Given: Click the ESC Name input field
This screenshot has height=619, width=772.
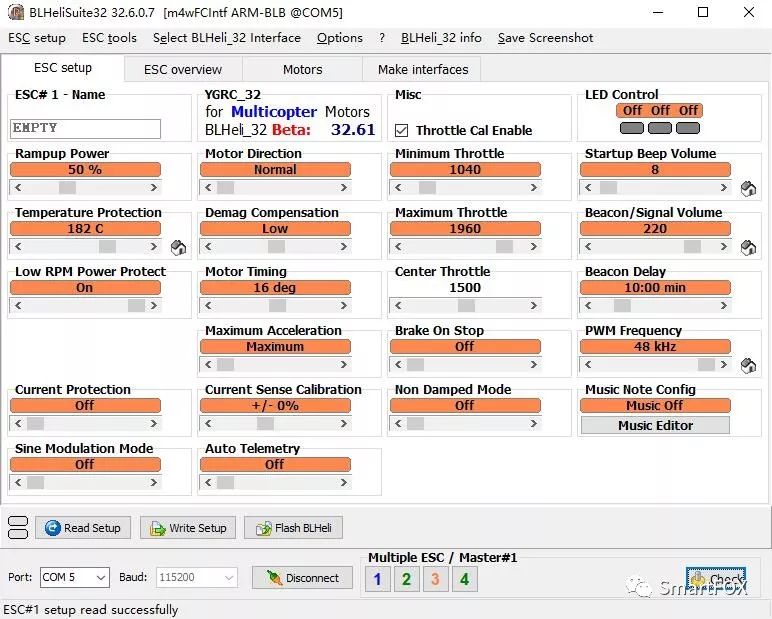Looking at the screenshot, I should 85,129.
